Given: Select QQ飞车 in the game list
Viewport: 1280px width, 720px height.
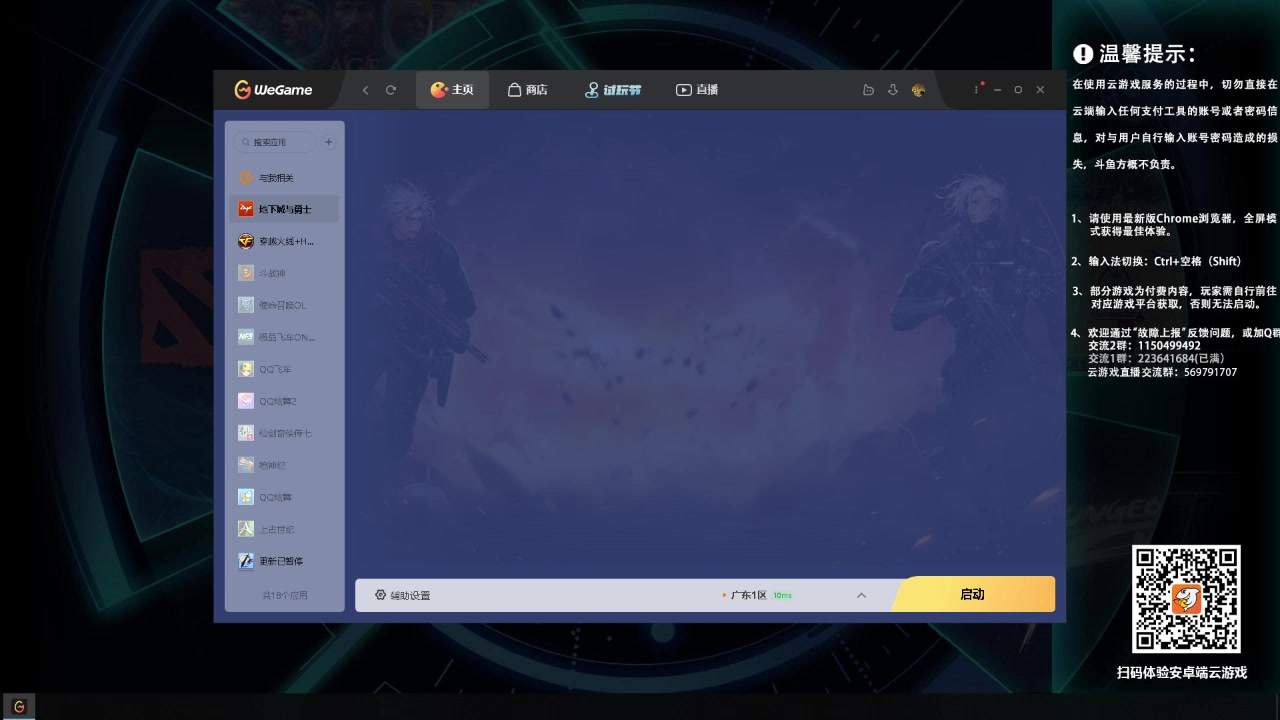Looking at the screenshot, I should click(284, 369).
